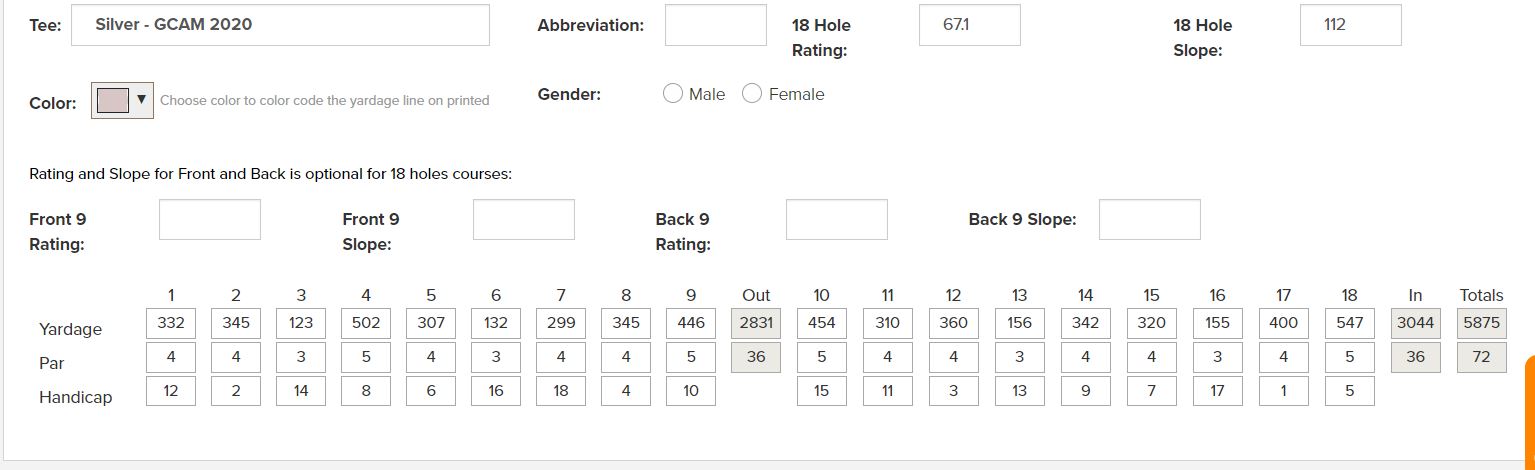Click hole 1 yardage field
This screenshot has height=470, width=1535.
[x=171, y=323]
